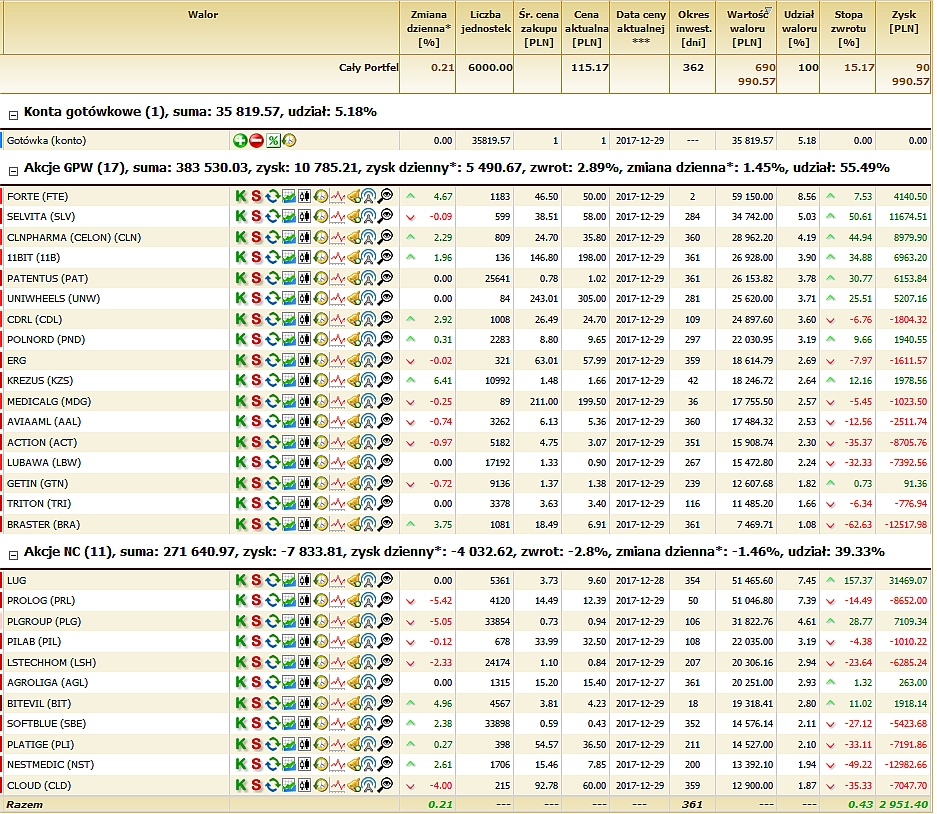
Task: Click the green K buy icon for LUG
Action: pos(240,580)
